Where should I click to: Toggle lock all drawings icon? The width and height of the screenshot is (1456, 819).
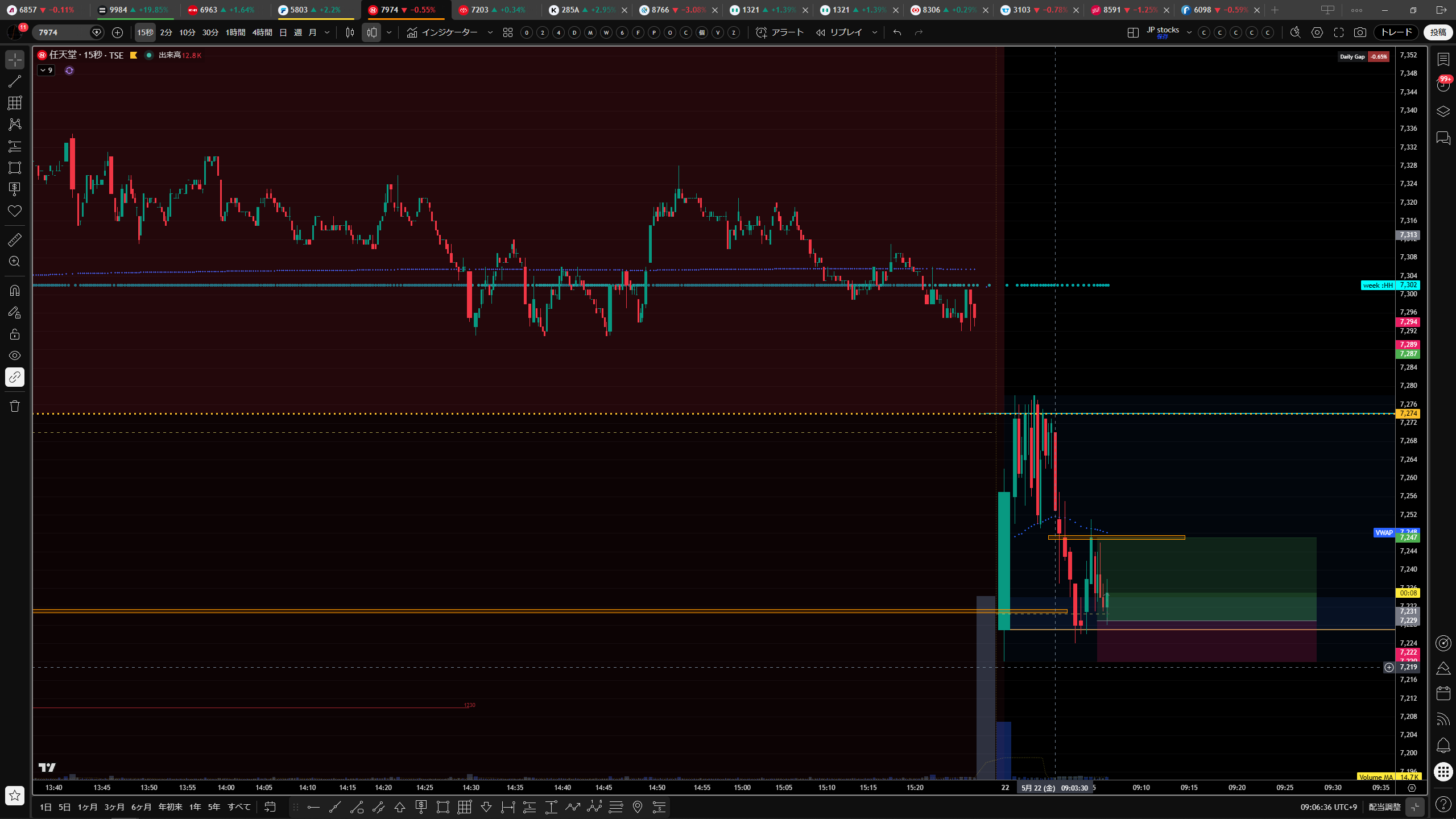[x=15, y=334]
